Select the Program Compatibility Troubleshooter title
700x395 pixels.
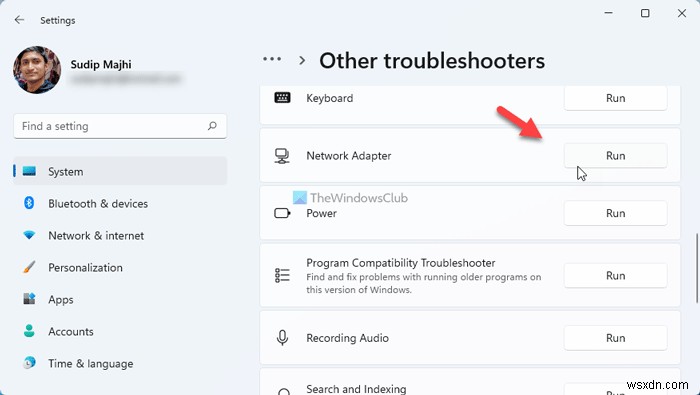(x=401, y=263)
